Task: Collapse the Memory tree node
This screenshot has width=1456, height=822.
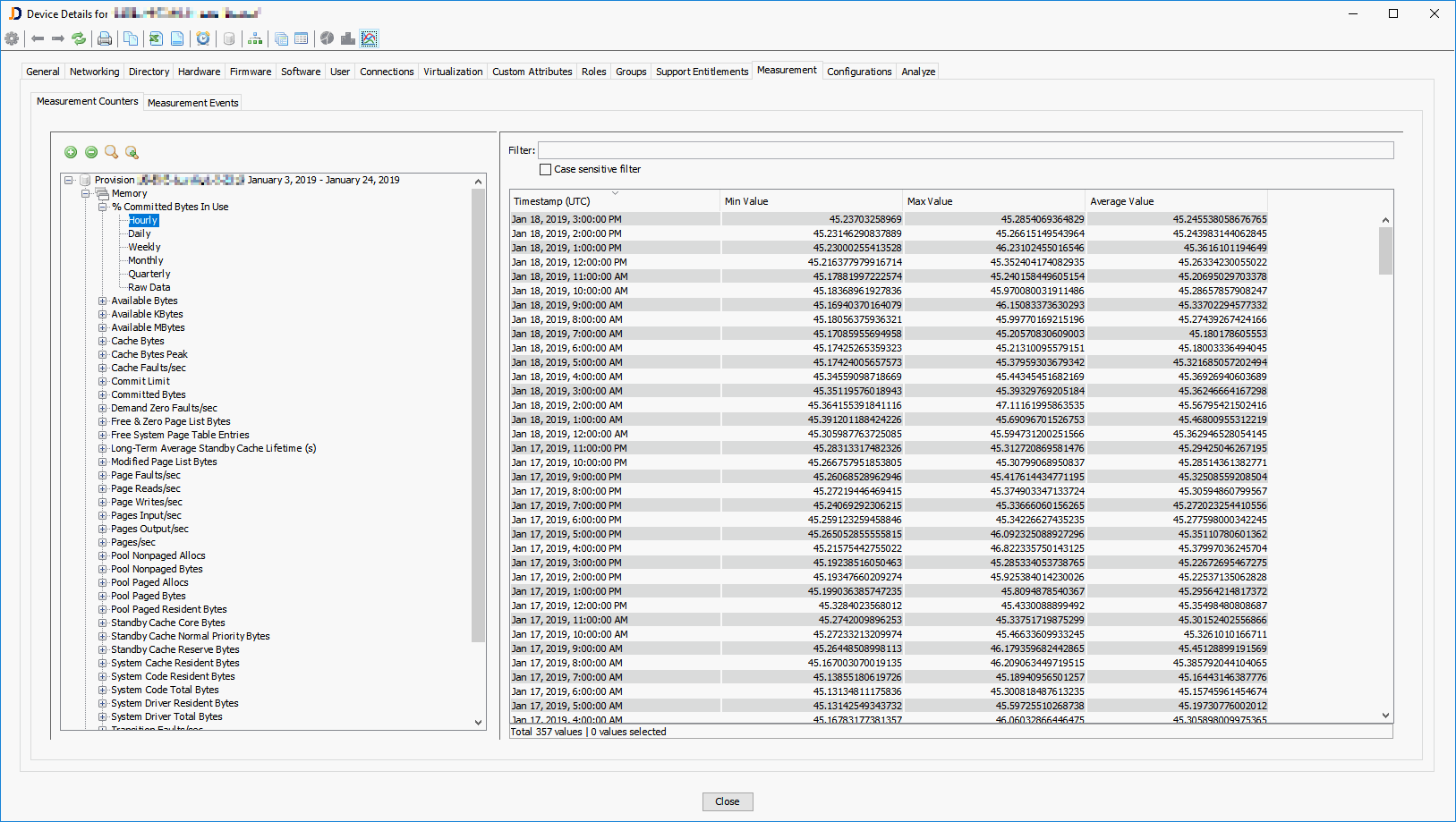Action: (x=86, y=193)
